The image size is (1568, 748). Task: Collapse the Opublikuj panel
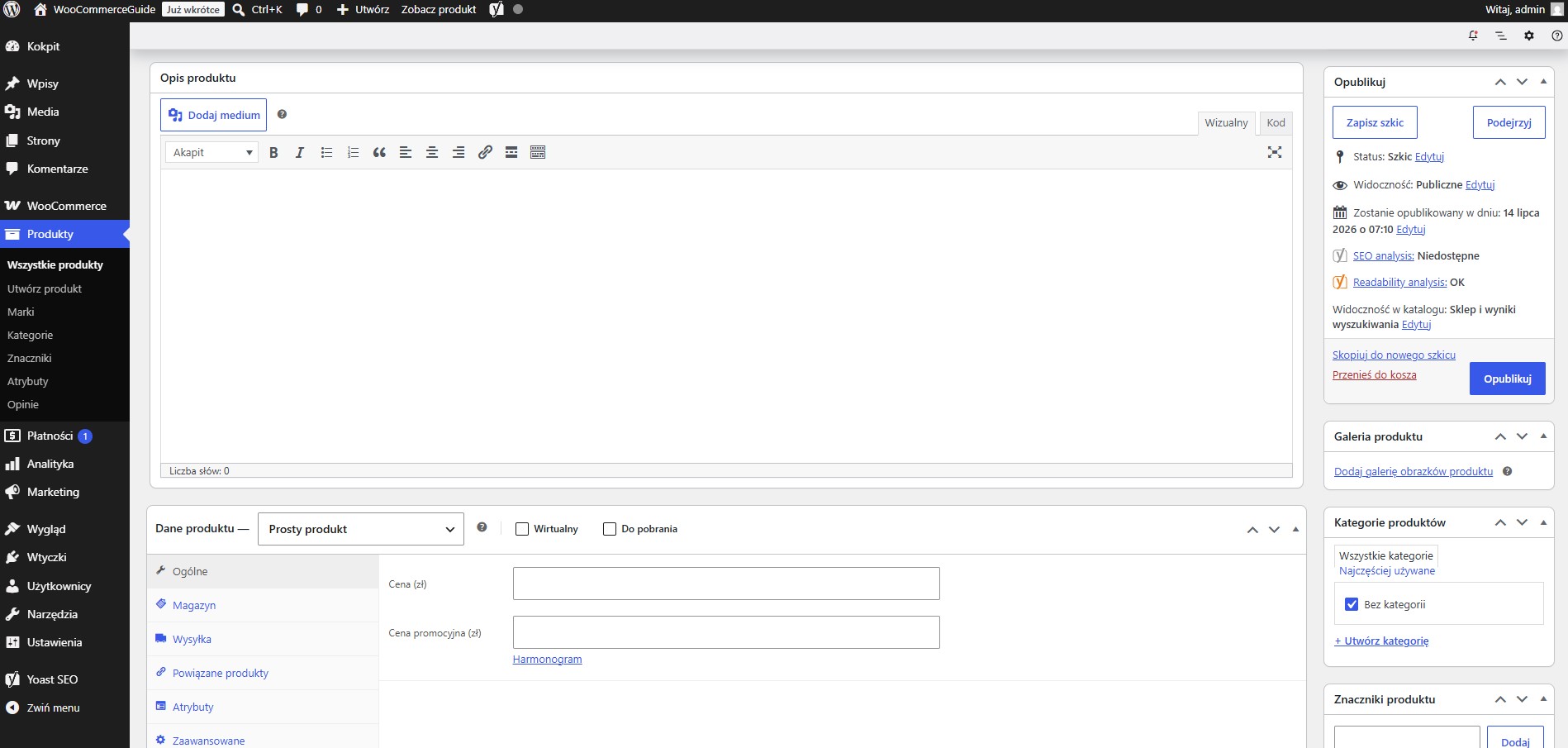point(1543,81)
